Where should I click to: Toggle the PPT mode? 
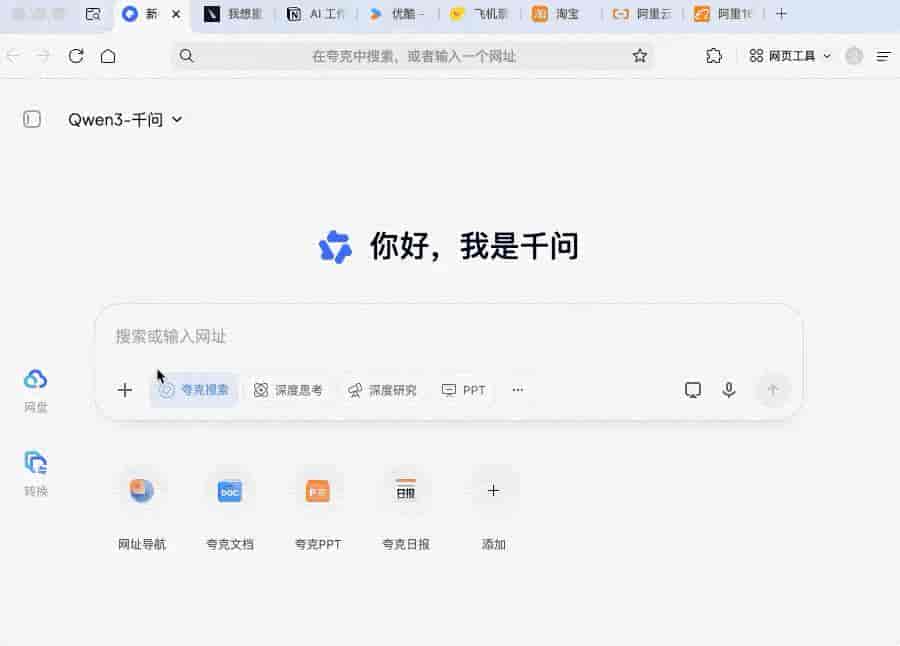tap(464, 390)
